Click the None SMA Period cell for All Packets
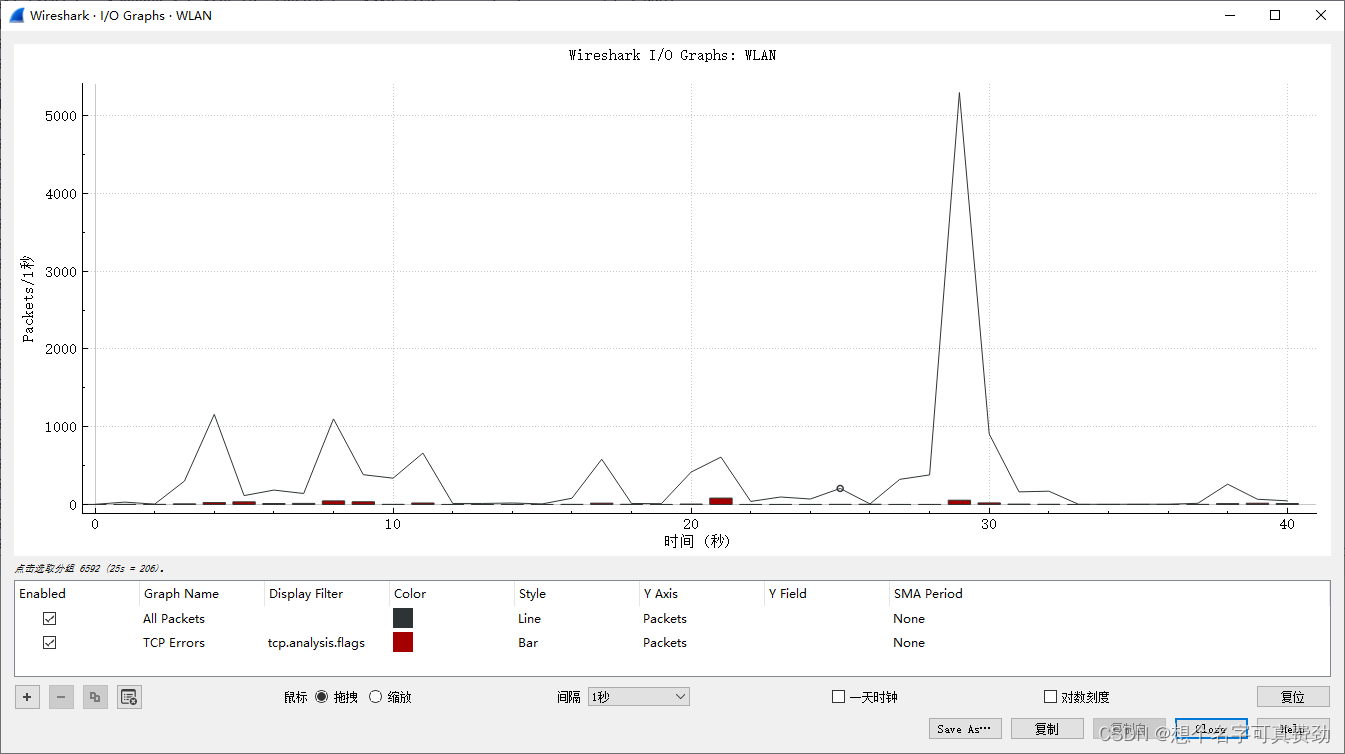Image resolution: width=1345 pixels, height=754 pixels. tap(909, 619)
